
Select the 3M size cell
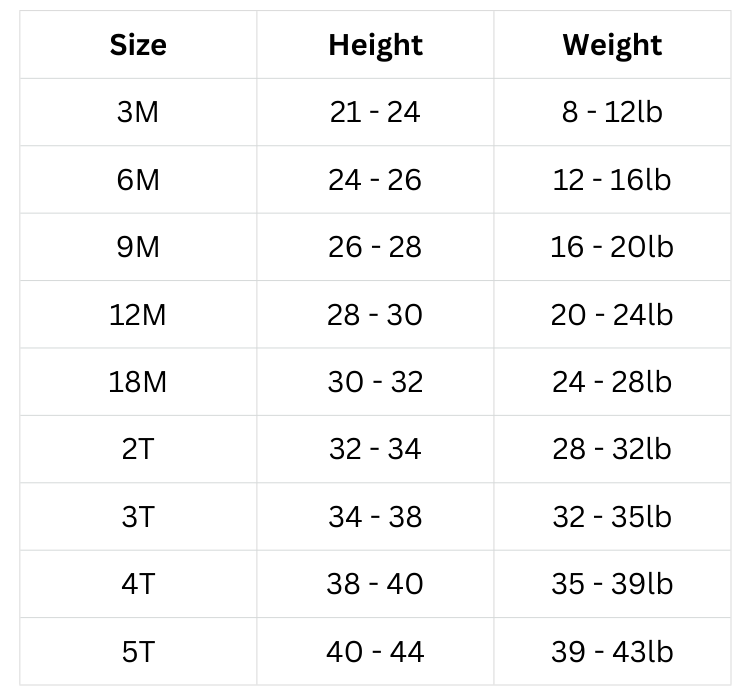coord(138,112)
